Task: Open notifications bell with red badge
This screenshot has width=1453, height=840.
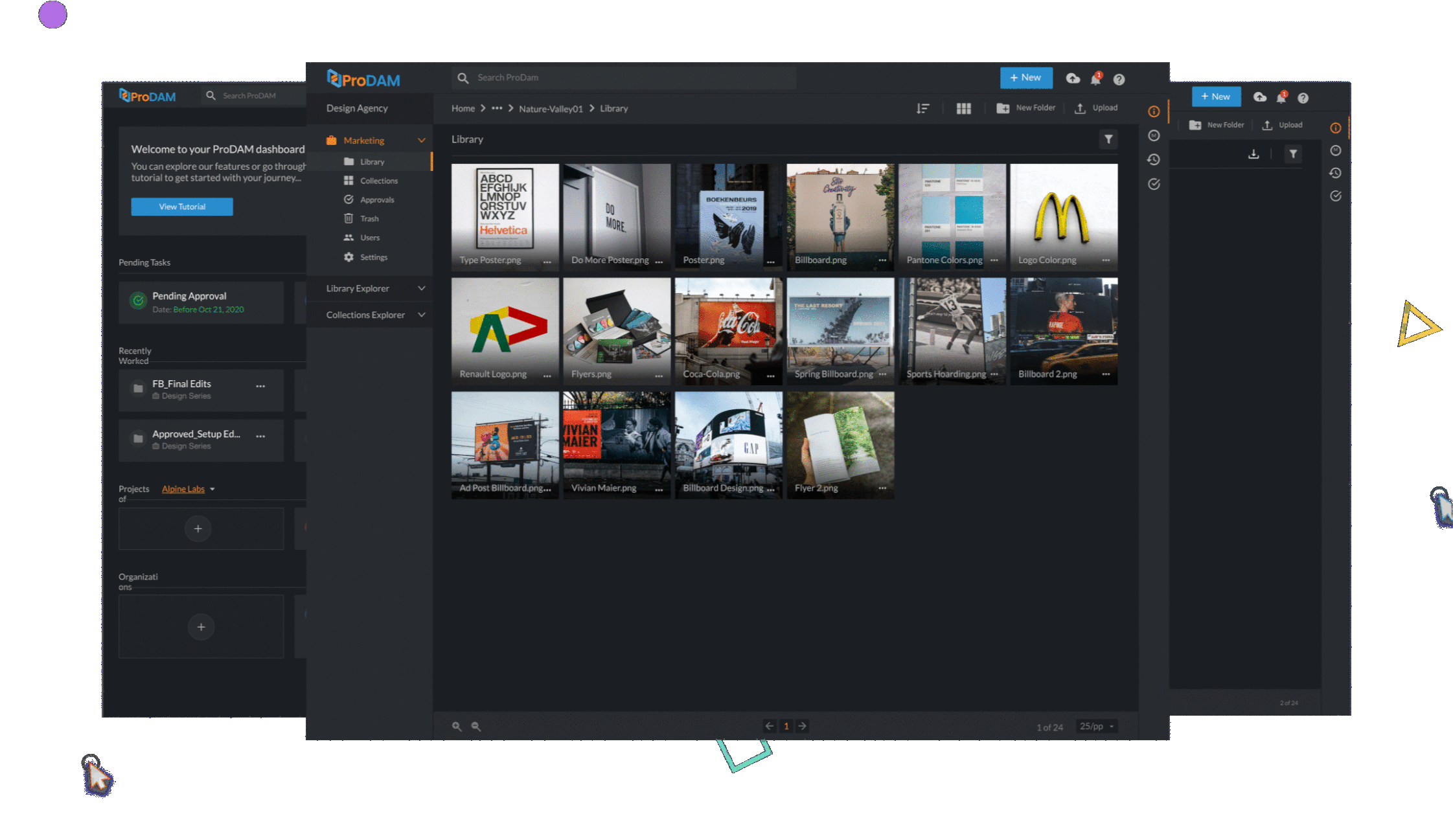Action: point(1095,79)
